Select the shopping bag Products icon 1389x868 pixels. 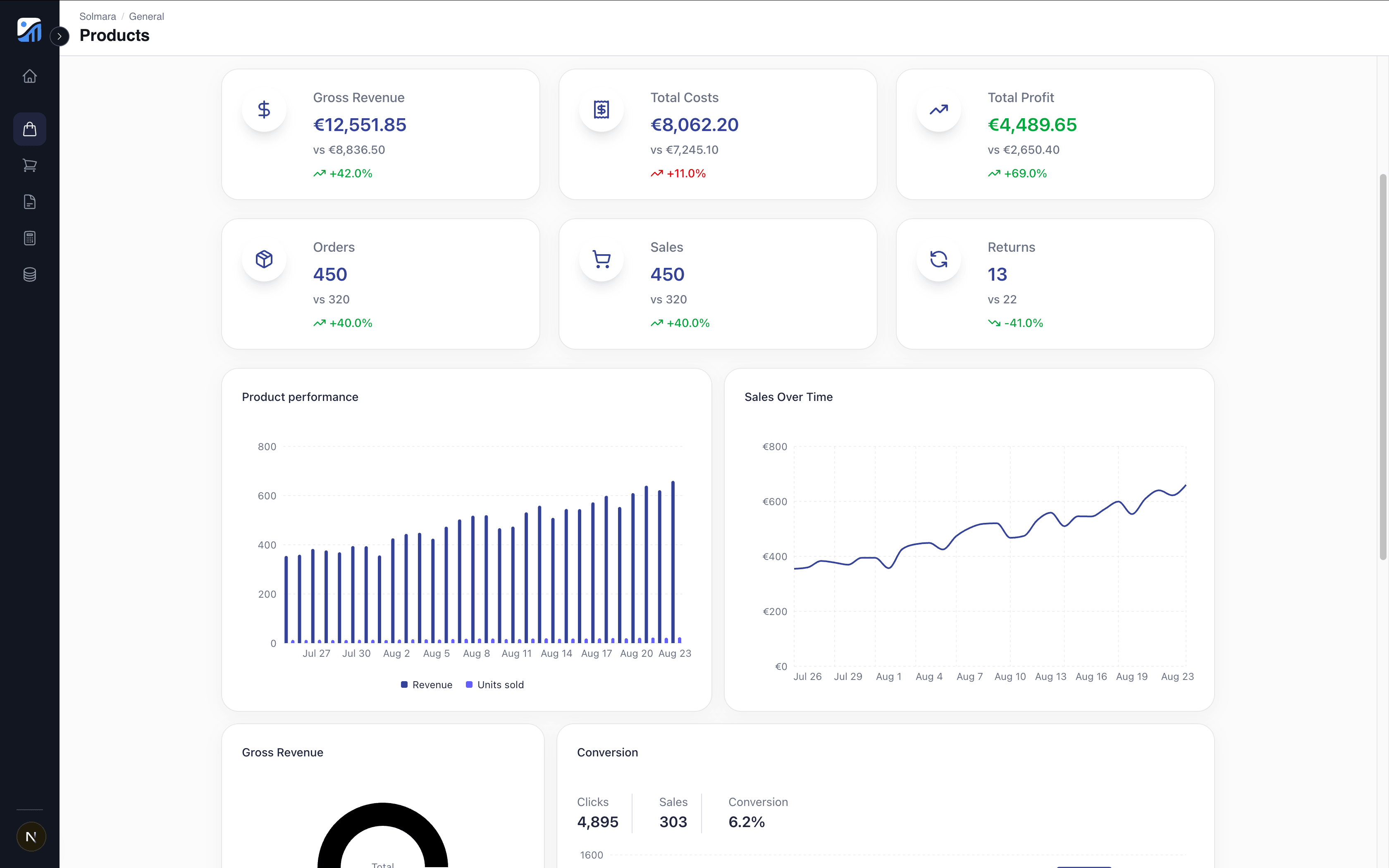30,129
